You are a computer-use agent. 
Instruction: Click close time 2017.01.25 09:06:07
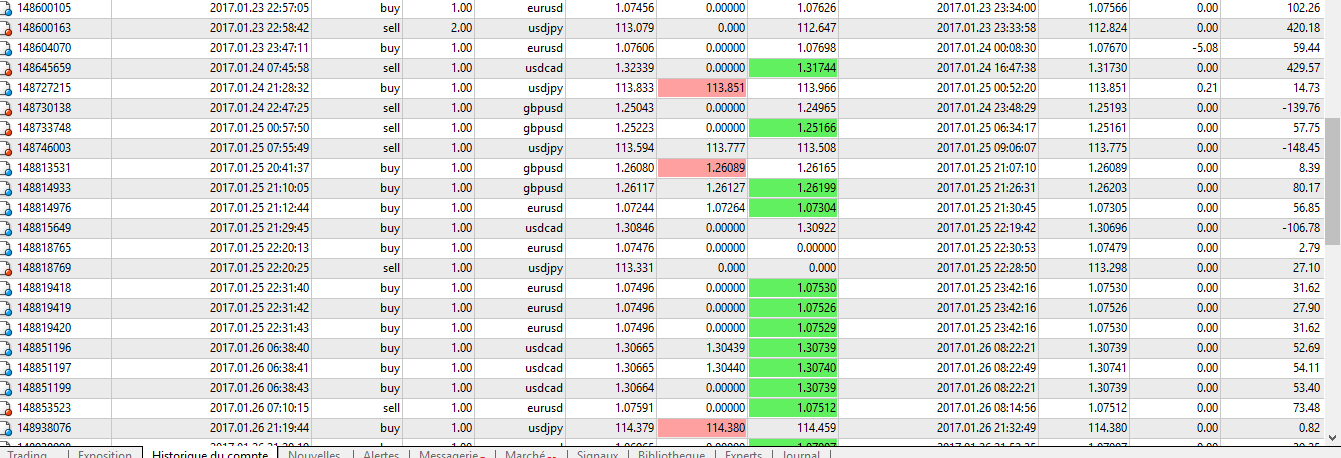point(987,148)
